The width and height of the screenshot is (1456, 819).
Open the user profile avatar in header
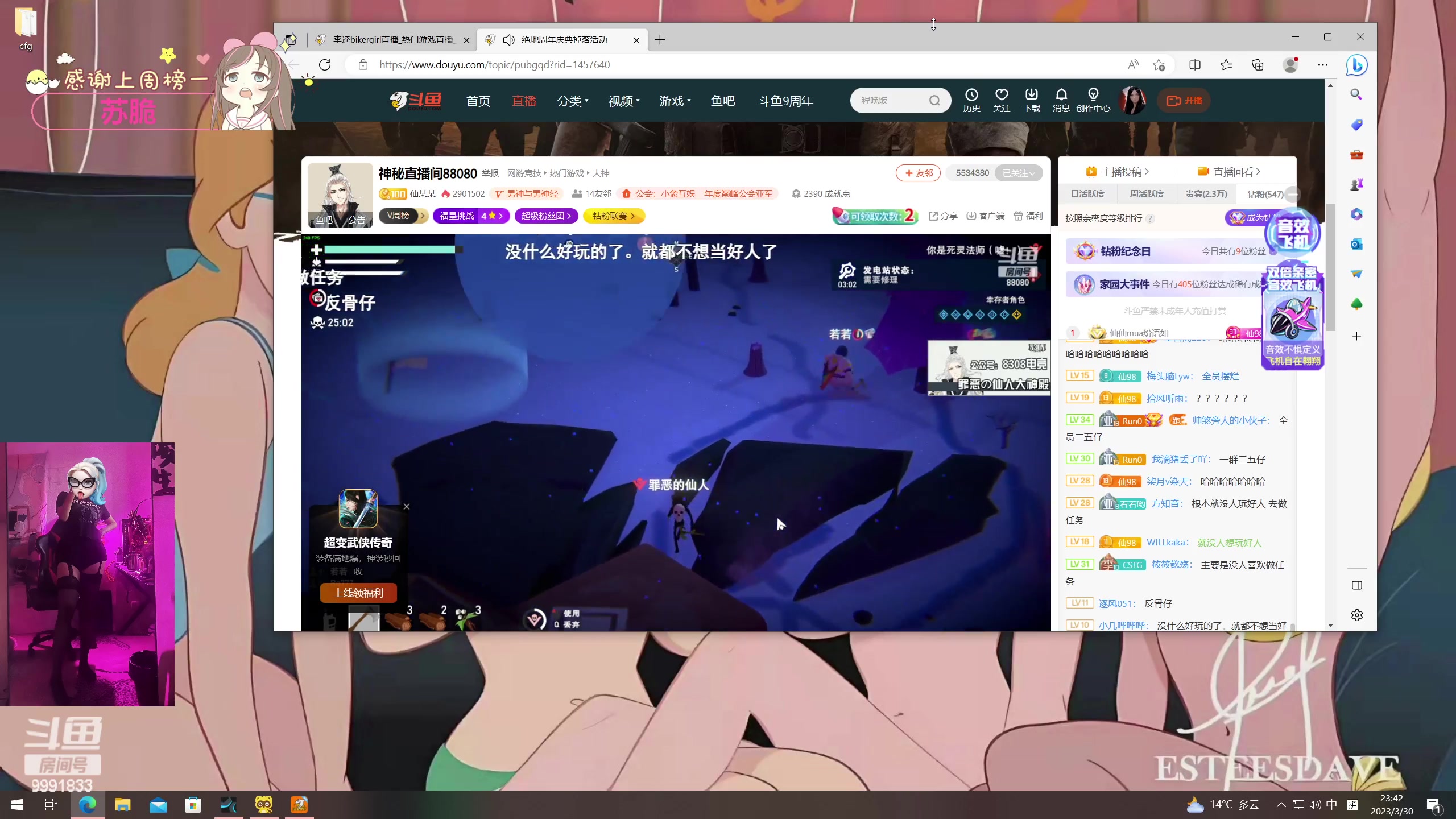(1133, 101)
